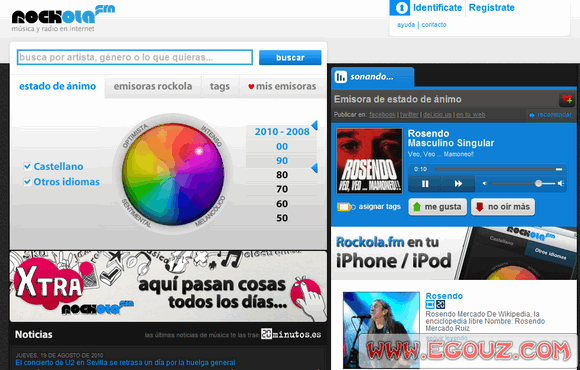This screenshot has width=580, height=370.
Task: Click the Masculino Singular song title
Action: [451, 143]
